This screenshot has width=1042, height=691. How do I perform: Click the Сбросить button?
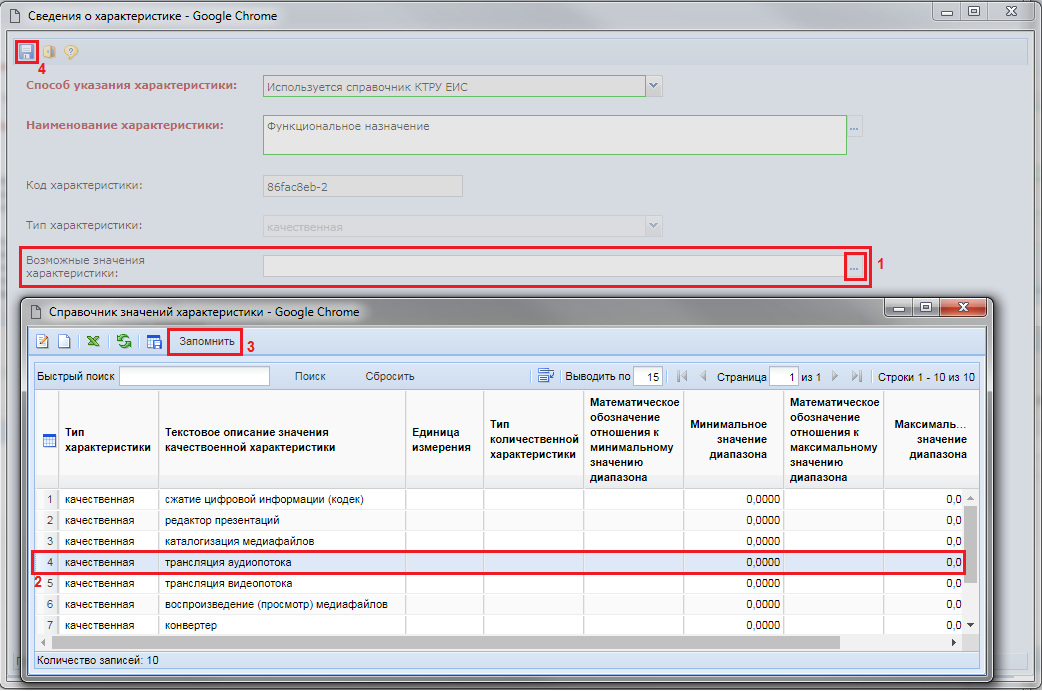click(389, 376)
